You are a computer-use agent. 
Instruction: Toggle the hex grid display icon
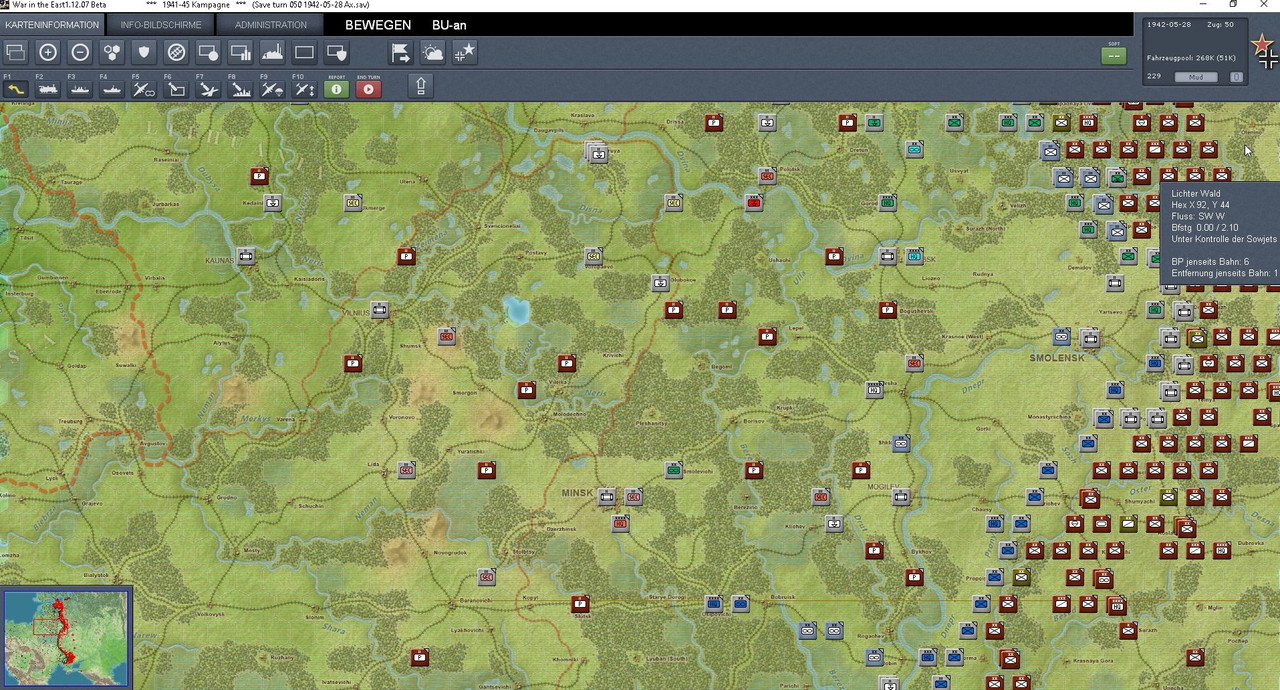(x=112, y=52)
